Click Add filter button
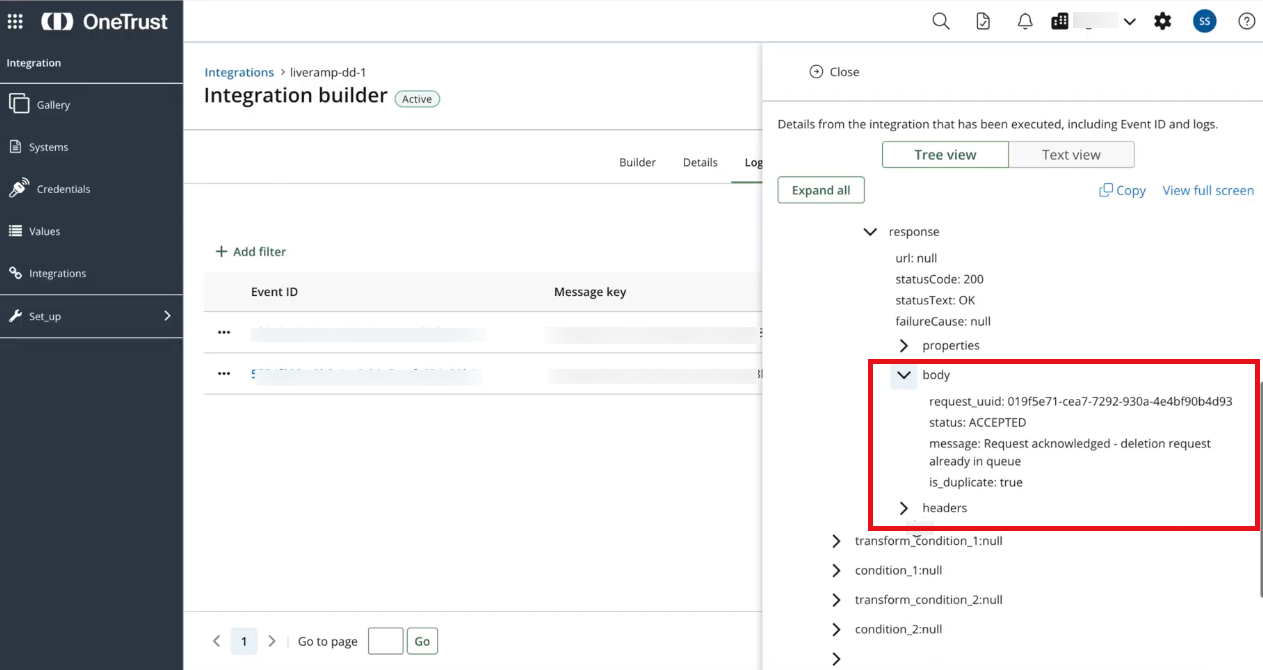This screenshot has width=1263, height=670. (x=250, y=251)
